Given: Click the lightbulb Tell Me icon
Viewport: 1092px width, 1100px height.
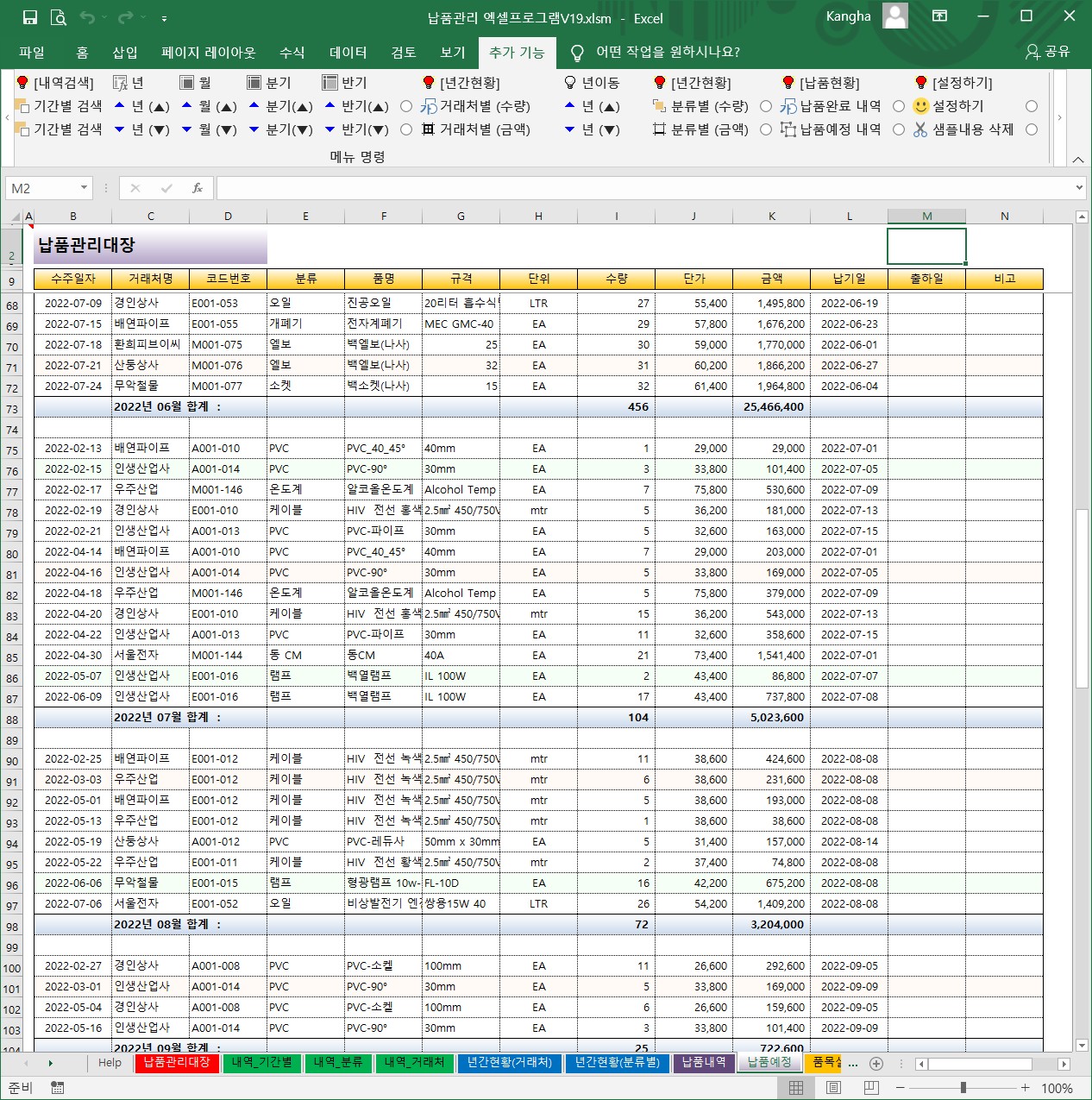Looking at the screenshot, I should point(577,53).
